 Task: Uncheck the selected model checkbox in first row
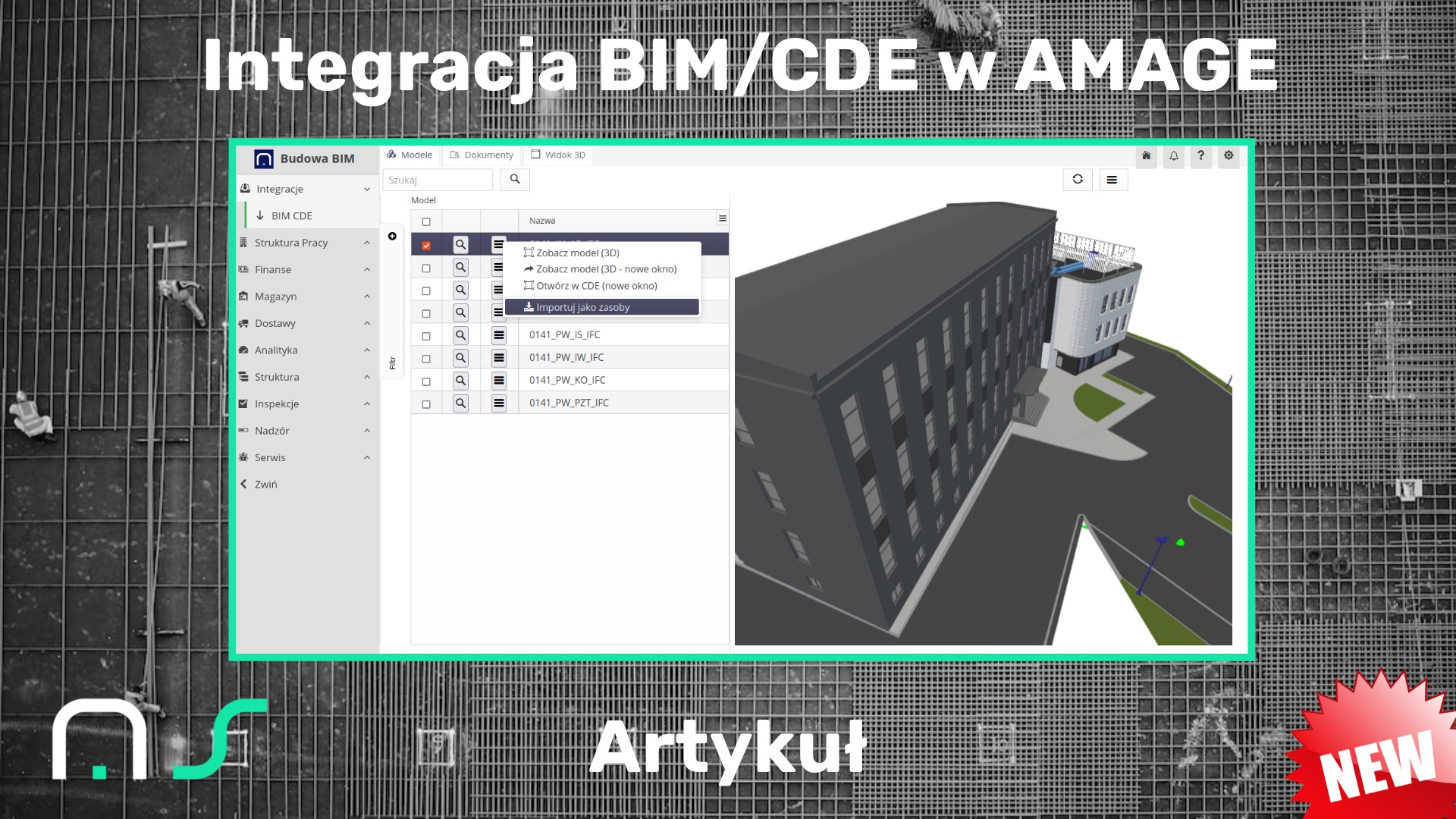[x=426, y=244]
